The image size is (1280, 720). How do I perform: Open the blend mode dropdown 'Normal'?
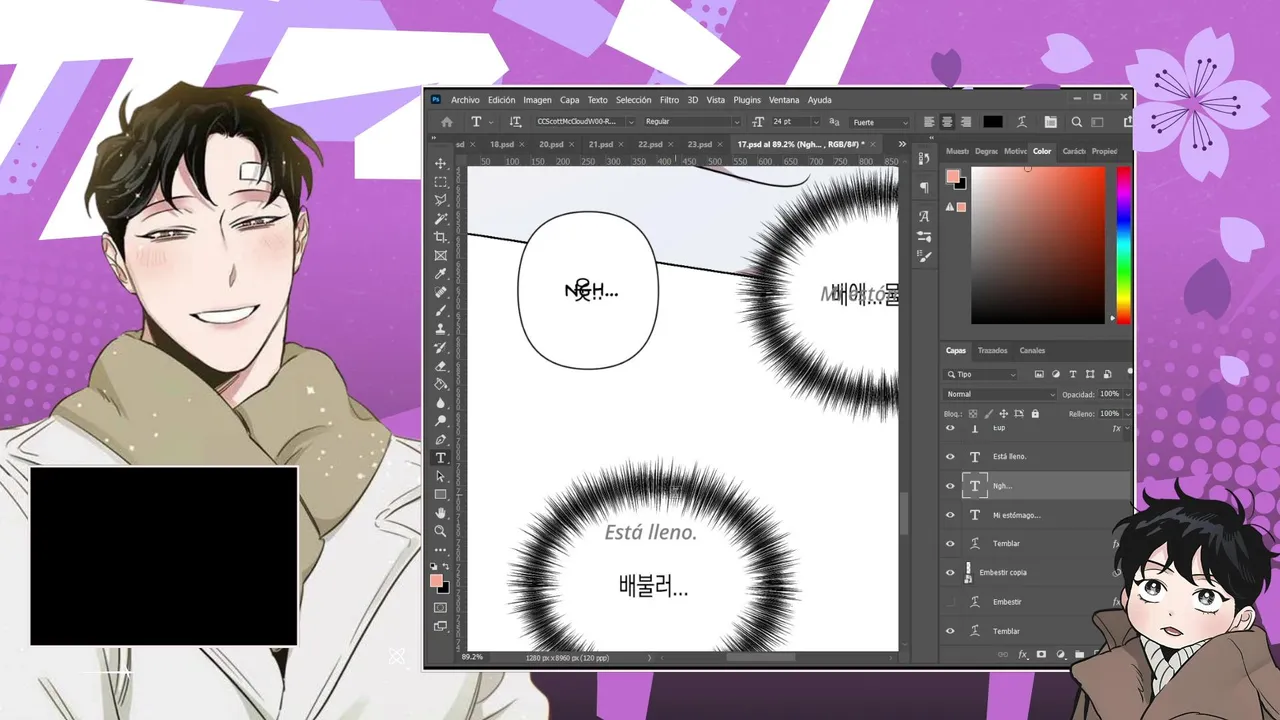1000,394
